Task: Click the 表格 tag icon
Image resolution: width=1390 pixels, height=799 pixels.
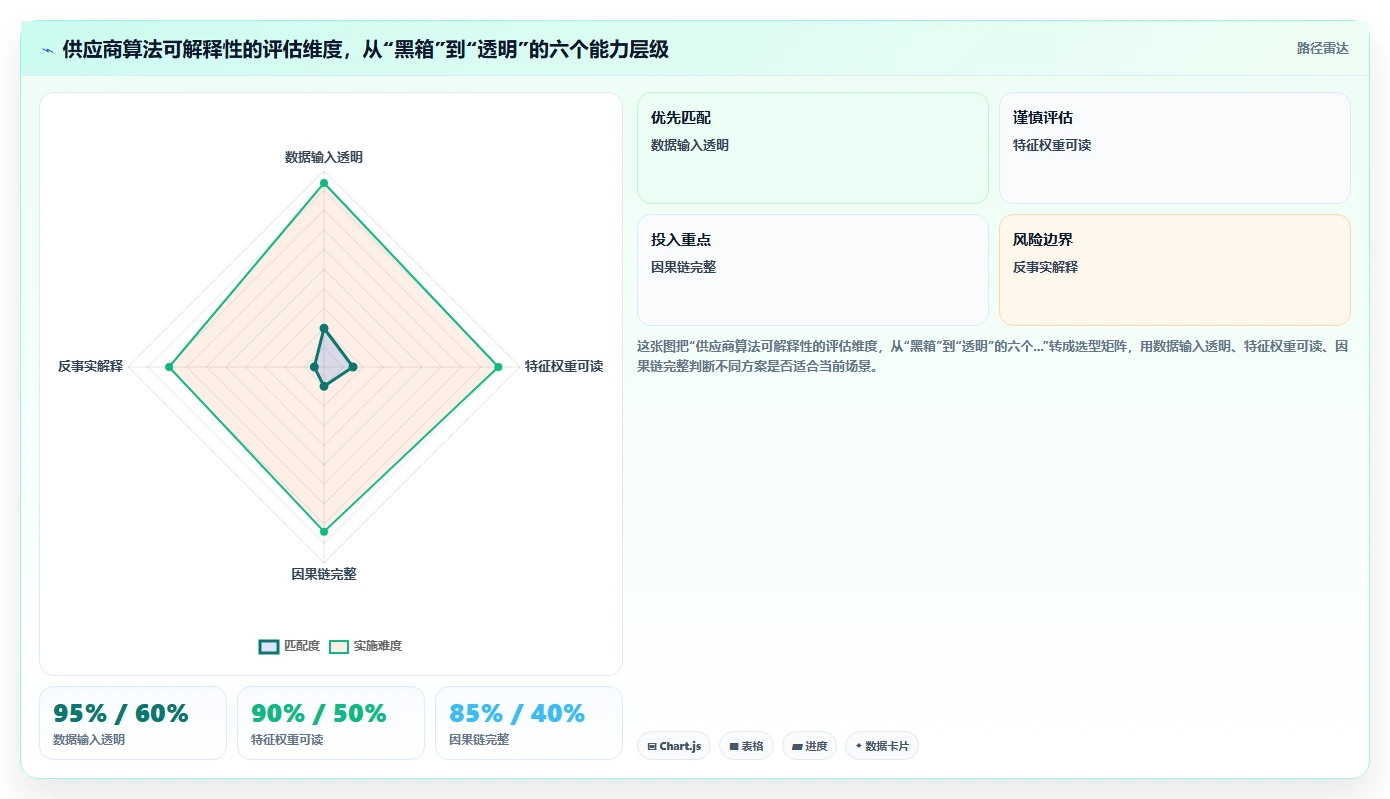Action: (x=734, y=746)
